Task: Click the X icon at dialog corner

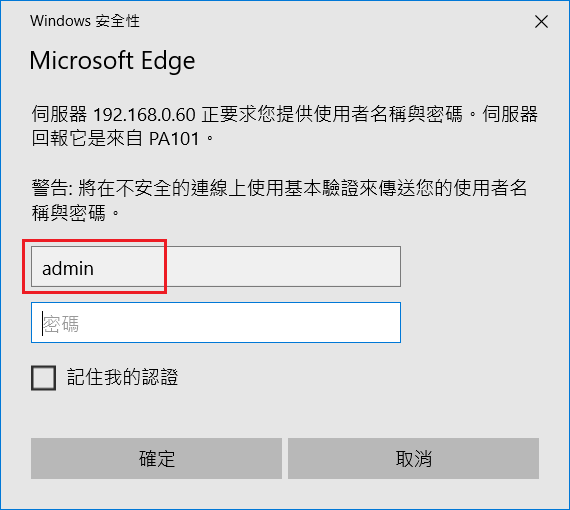Action: [x=541, y=22]
